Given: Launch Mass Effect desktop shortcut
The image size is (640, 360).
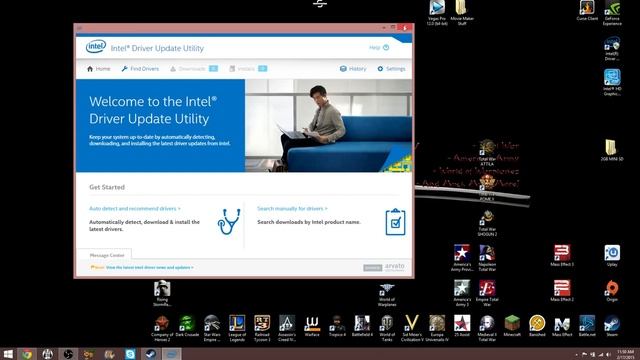Looking at the screenshot, I should click(562, 326).
